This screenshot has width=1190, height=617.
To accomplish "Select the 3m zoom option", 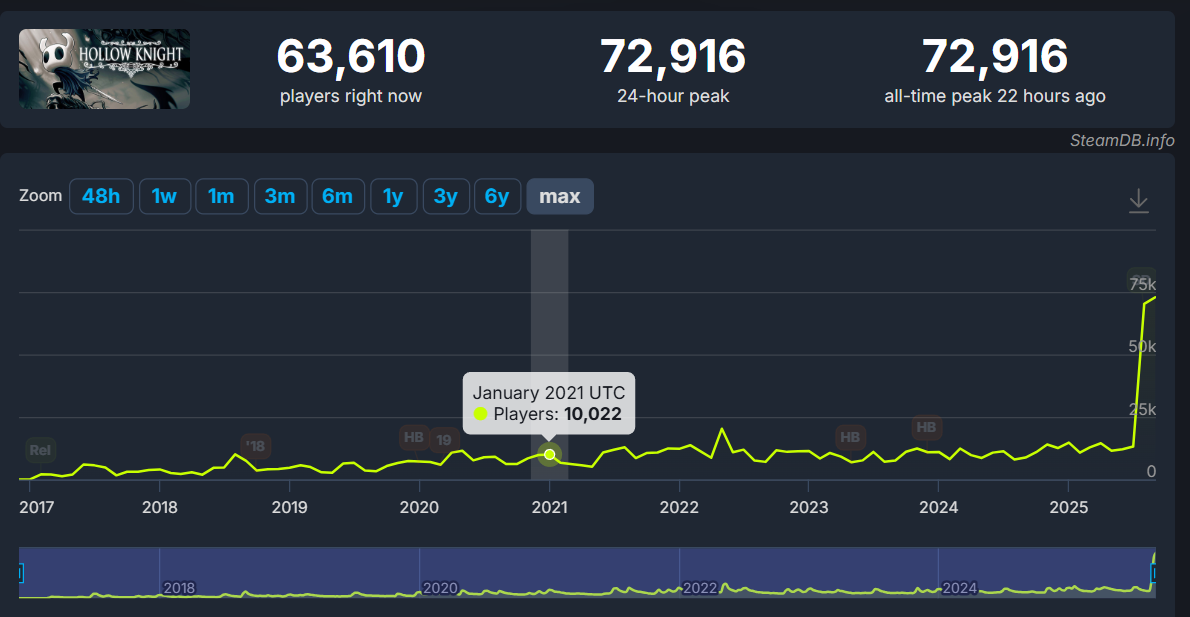I will tap(280, 197).
